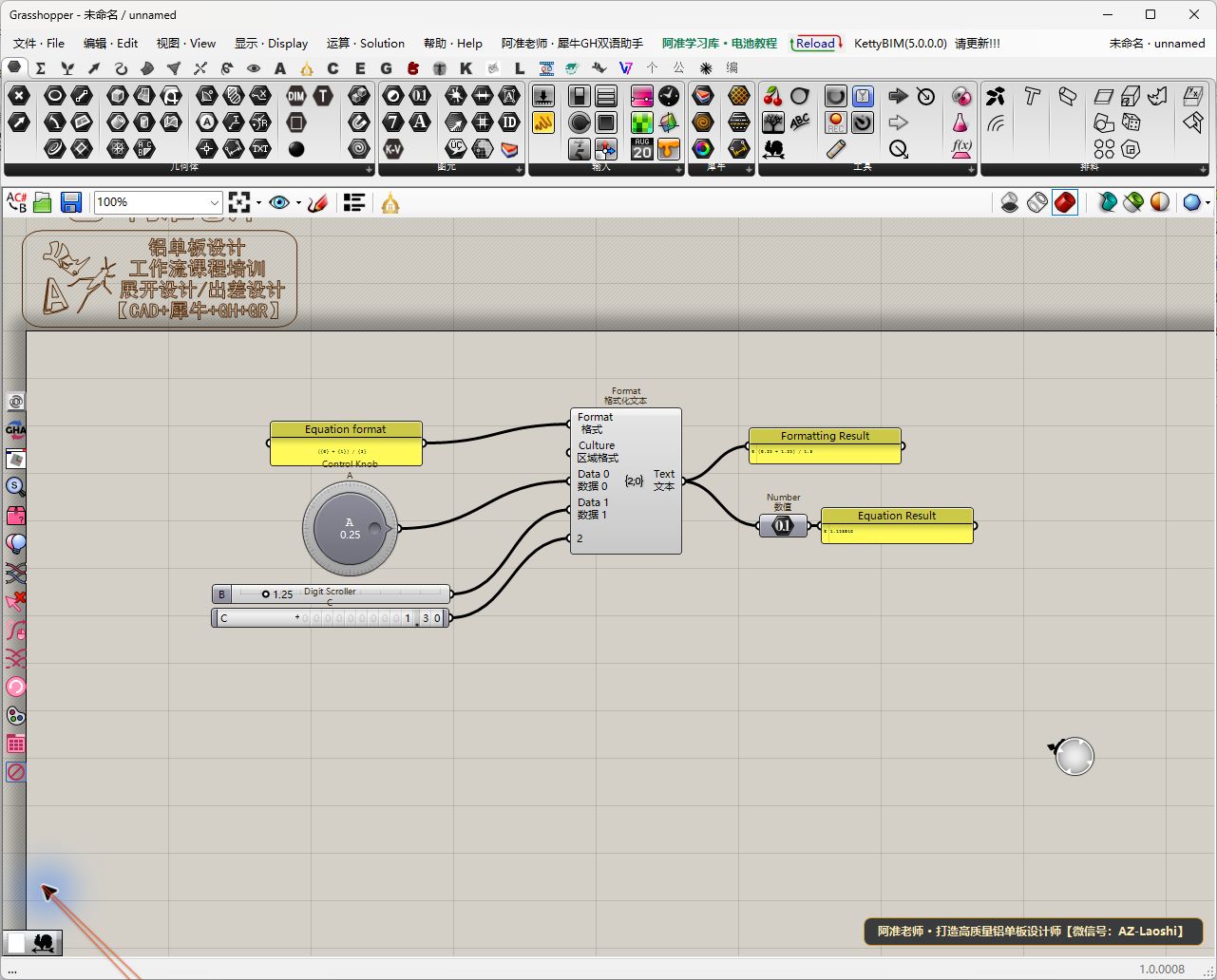This screenshot has width=1217, height=980.
Task: Open the 运算 · Solution menu
Action: coord(366,43)
